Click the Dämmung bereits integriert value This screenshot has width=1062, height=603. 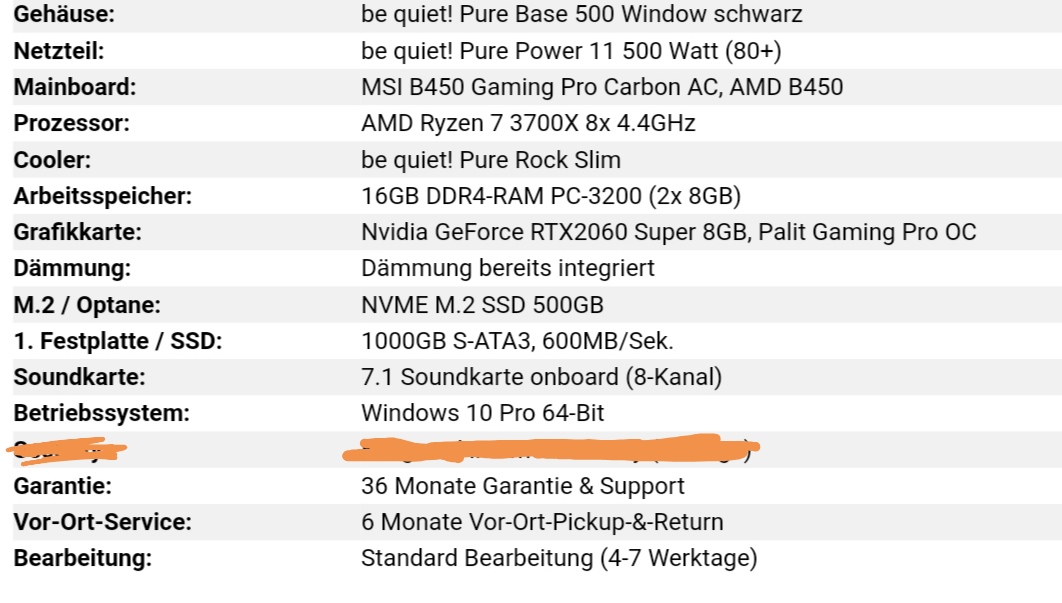click(x=508, y=268)
